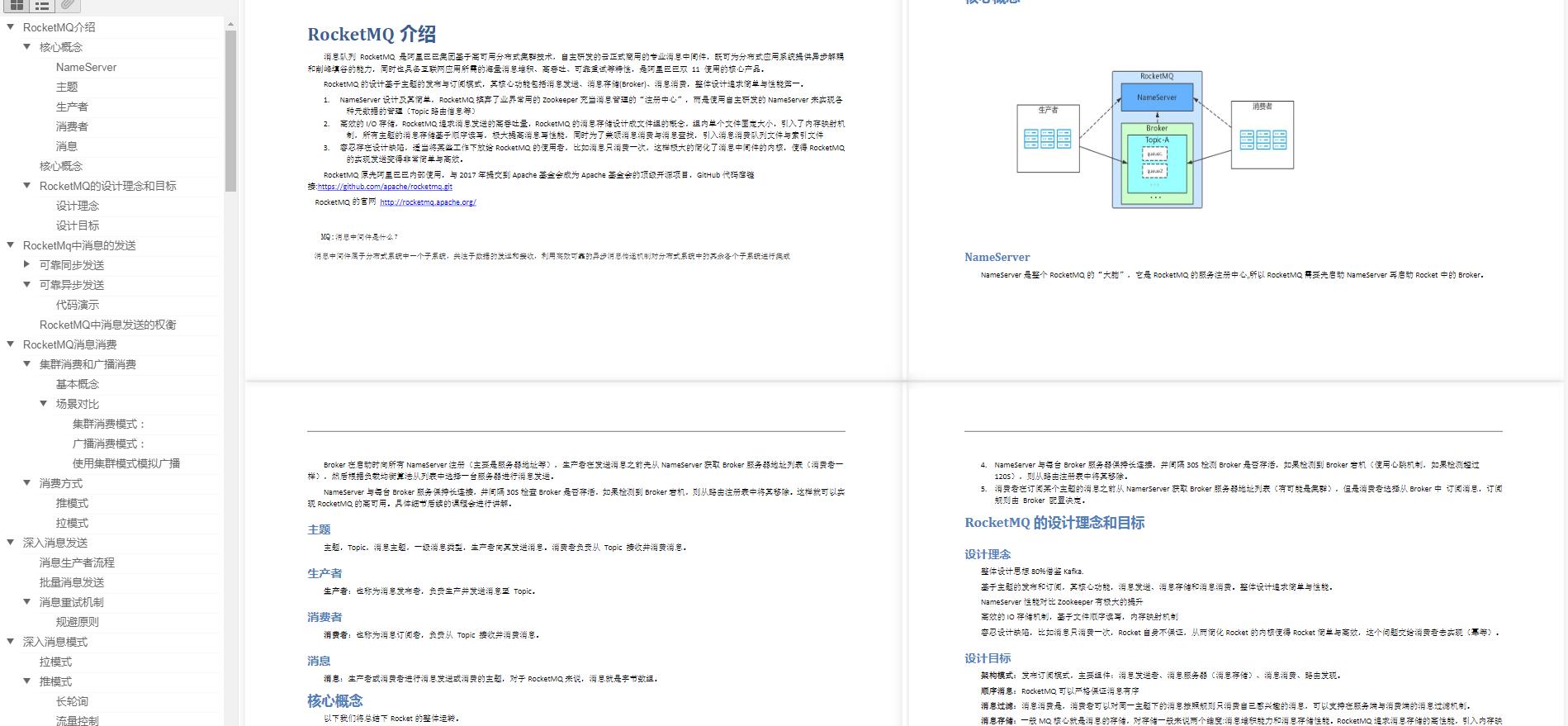Open RocketMQ中消息发送的权衡 entry
The image size is (1568, 726).
click(x=108, y=325)
